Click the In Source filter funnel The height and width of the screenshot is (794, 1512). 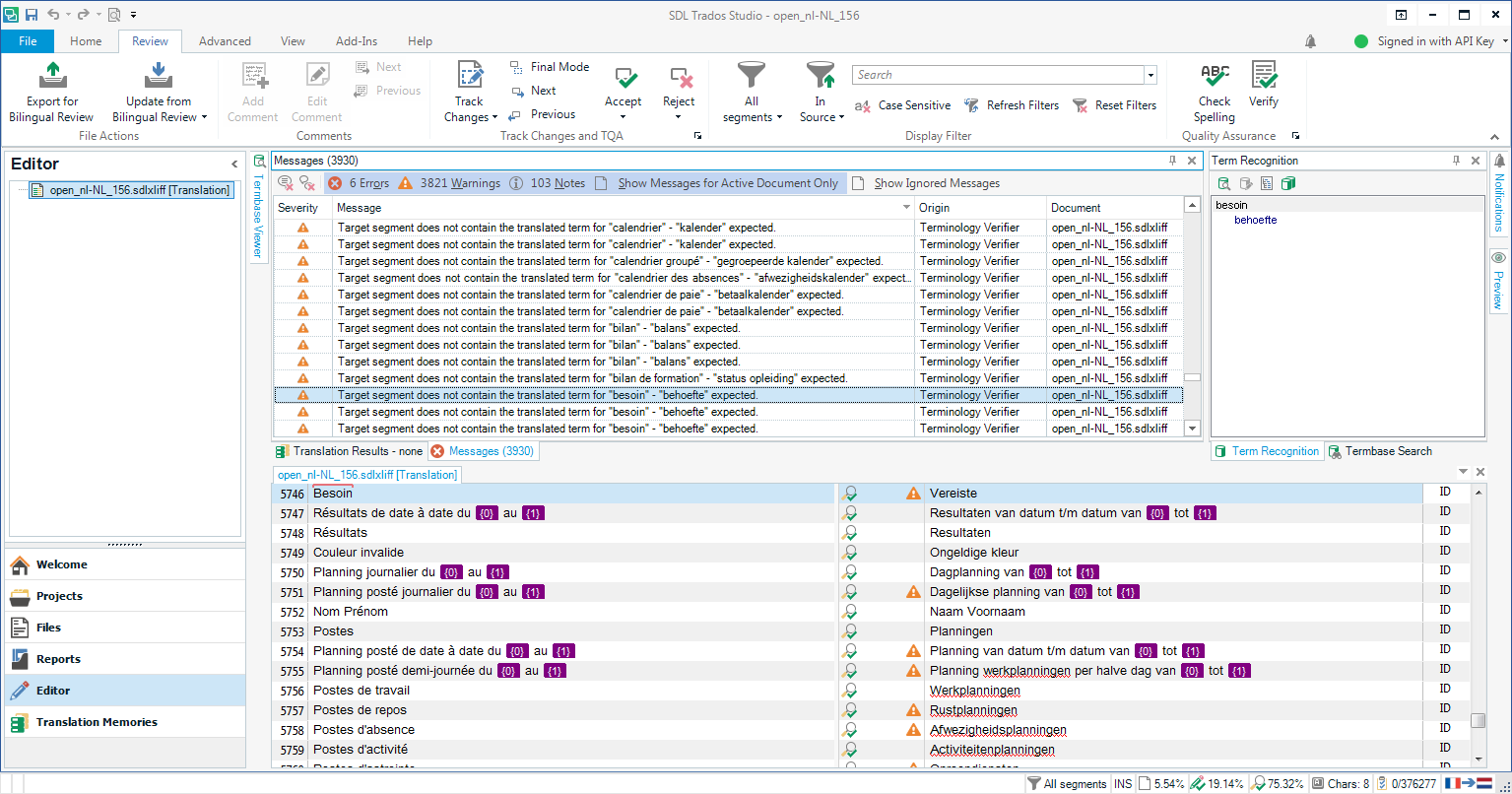click(x=820, y=76)
